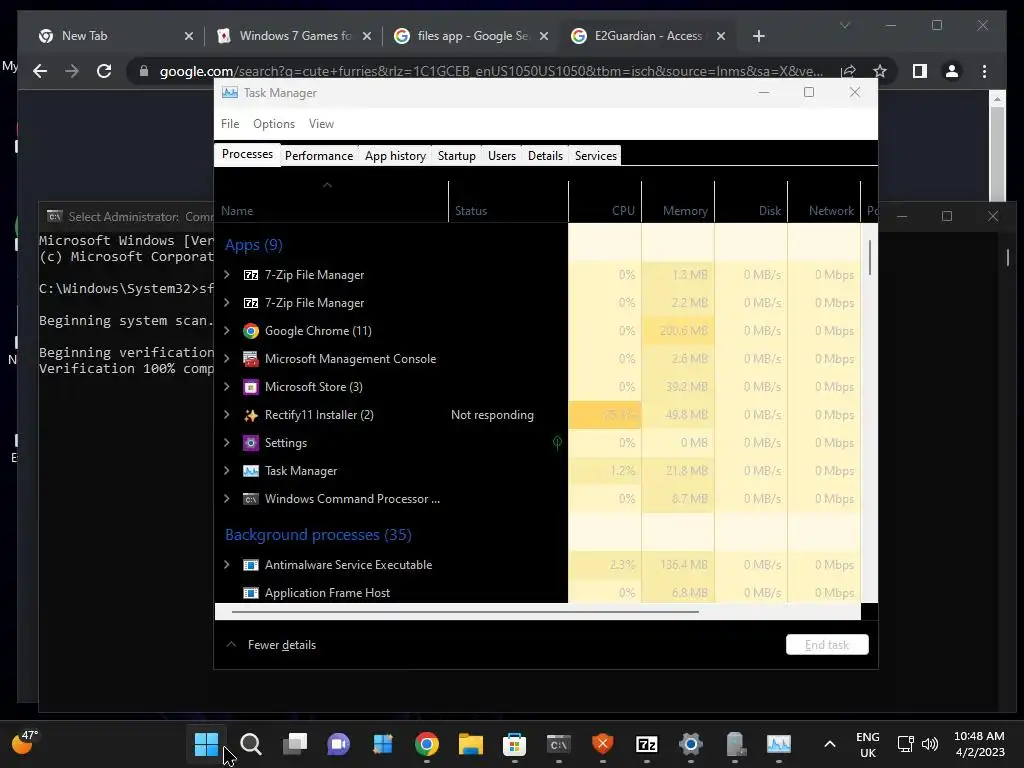
Task: Expand first 7-Zip File Manager row (1.3 MB)
Action: coord(227,274)
